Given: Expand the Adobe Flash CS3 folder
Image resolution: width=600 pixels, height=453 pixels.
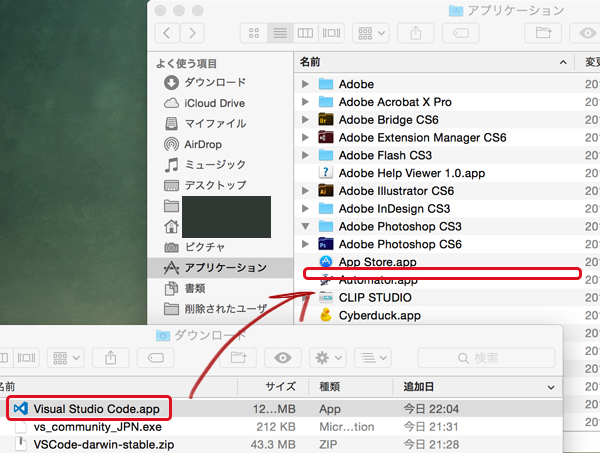Looking at the screenshot, I should (x=305, y=155).
